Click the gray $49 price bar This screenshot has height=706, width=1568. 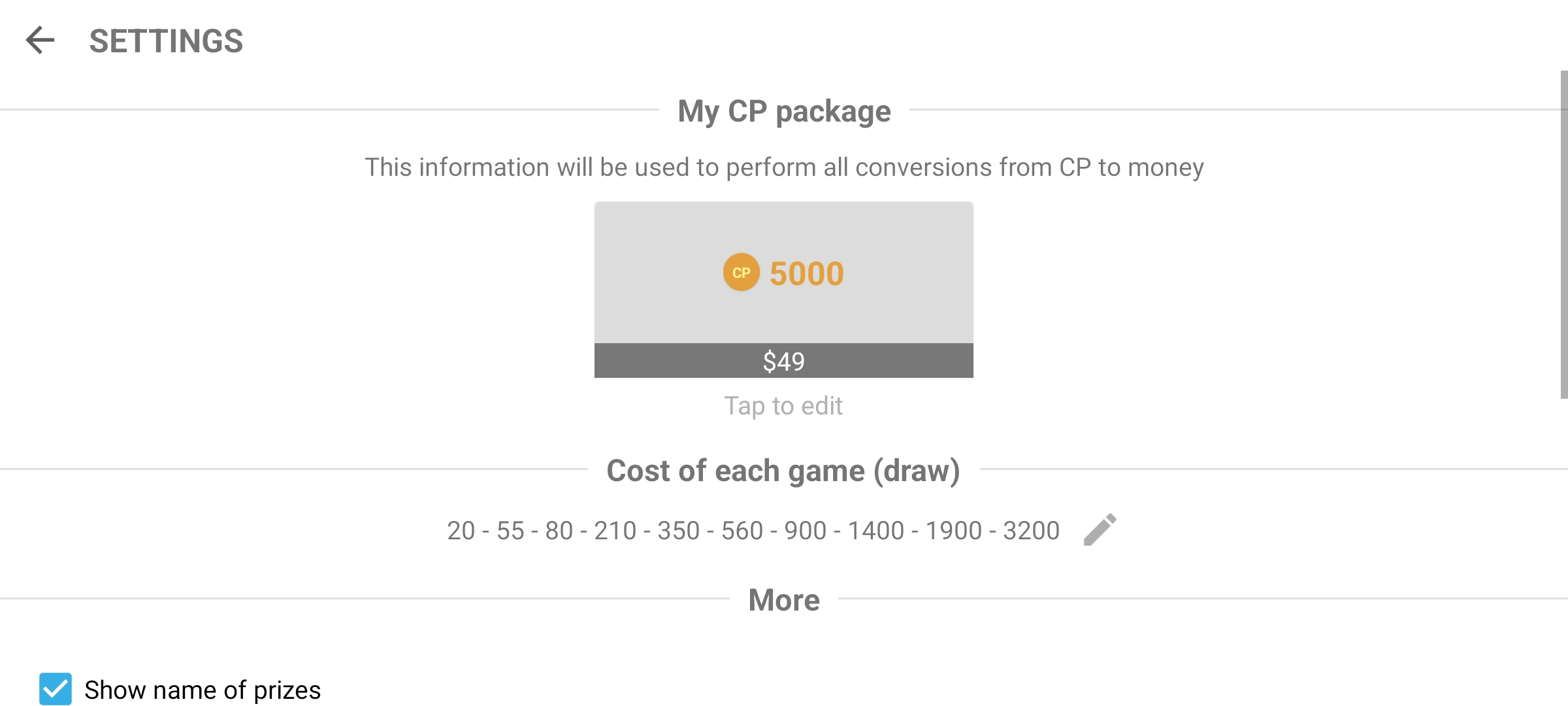(784, 360)
